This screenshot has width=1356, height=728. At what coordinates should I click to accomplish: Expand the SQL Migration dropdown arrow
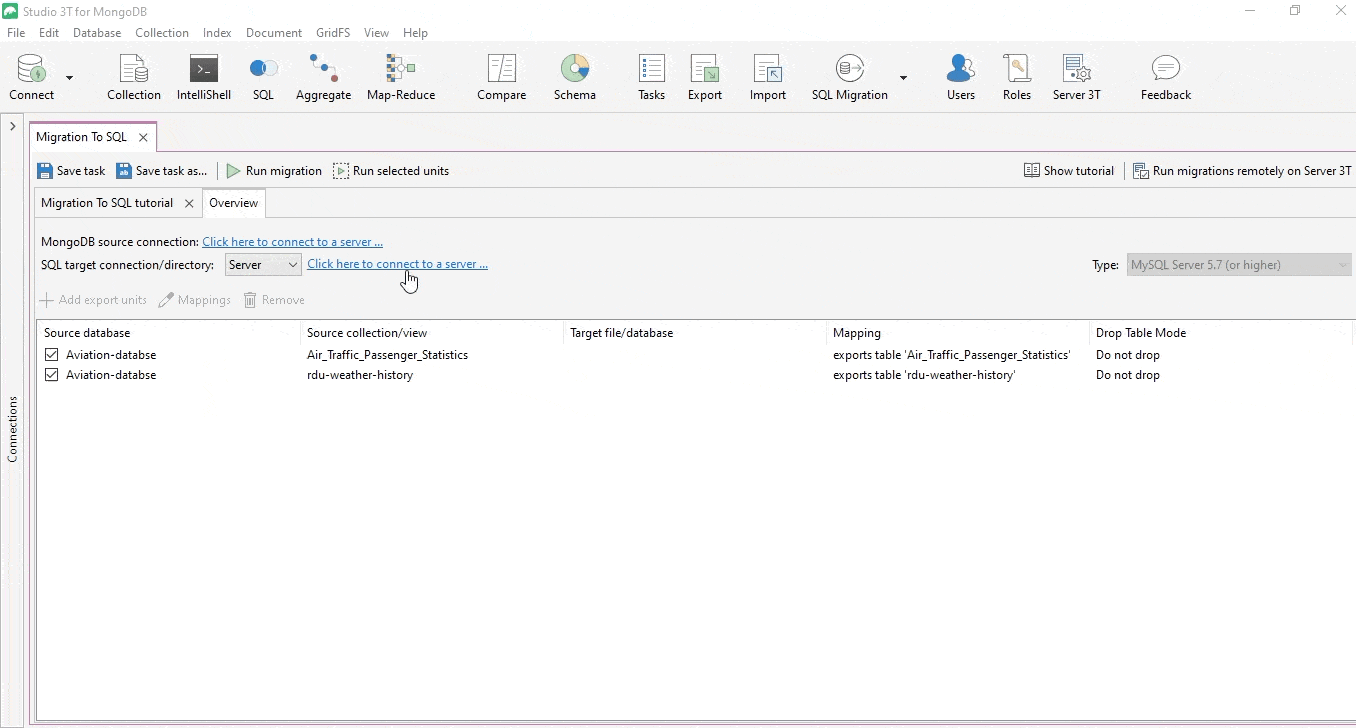[x=903, y=78]
